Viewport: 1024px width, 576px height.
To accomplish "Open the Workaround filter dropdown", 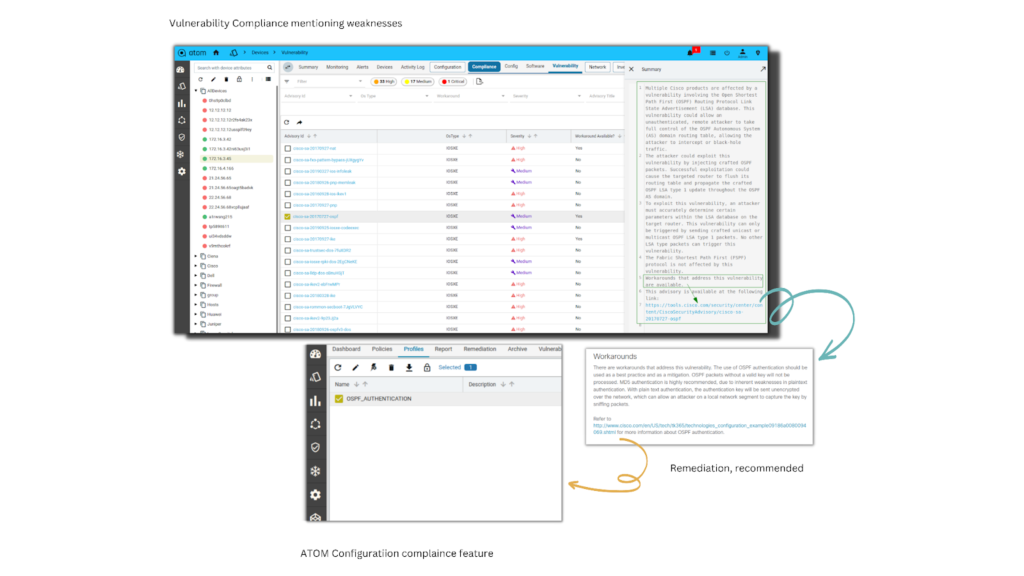I will (x=470, y=96).
